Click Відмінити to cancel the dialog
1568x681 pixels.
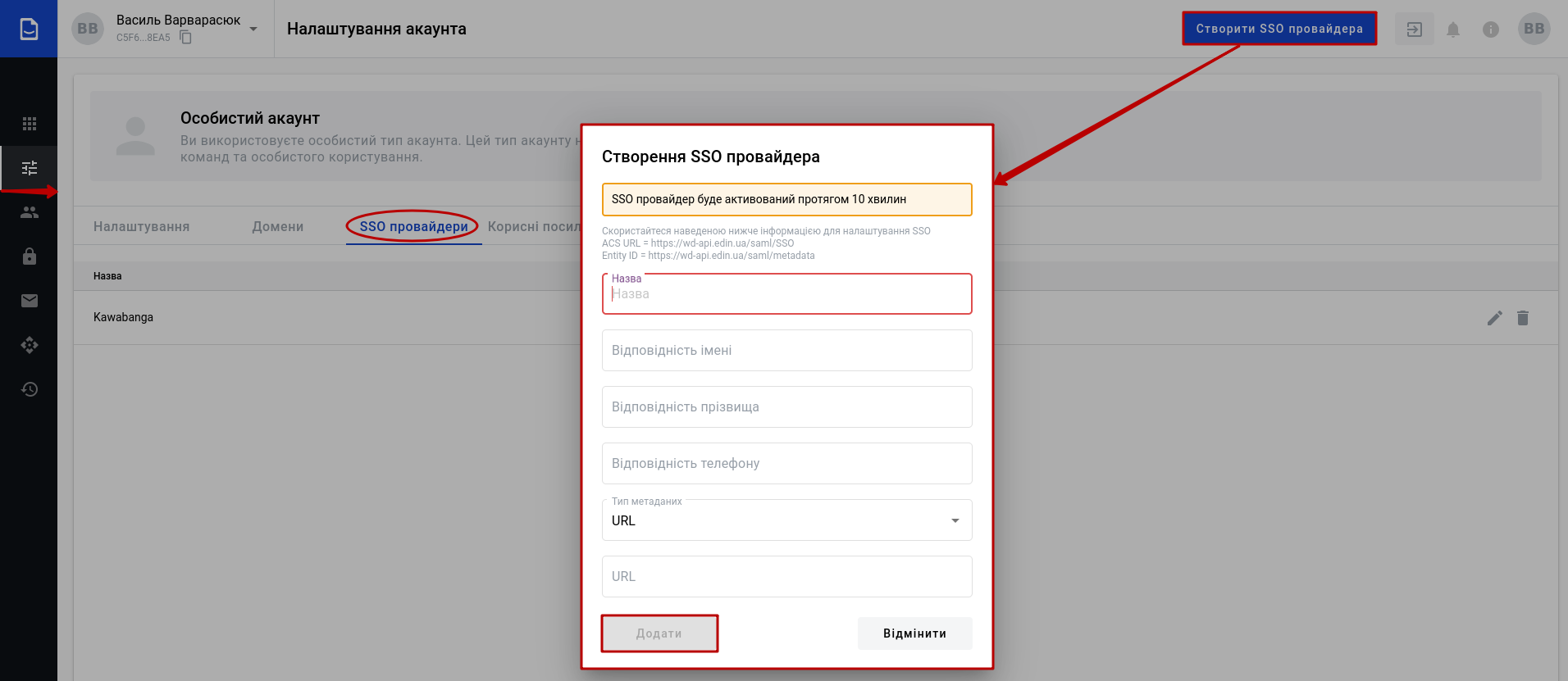(x=914, y=633)
